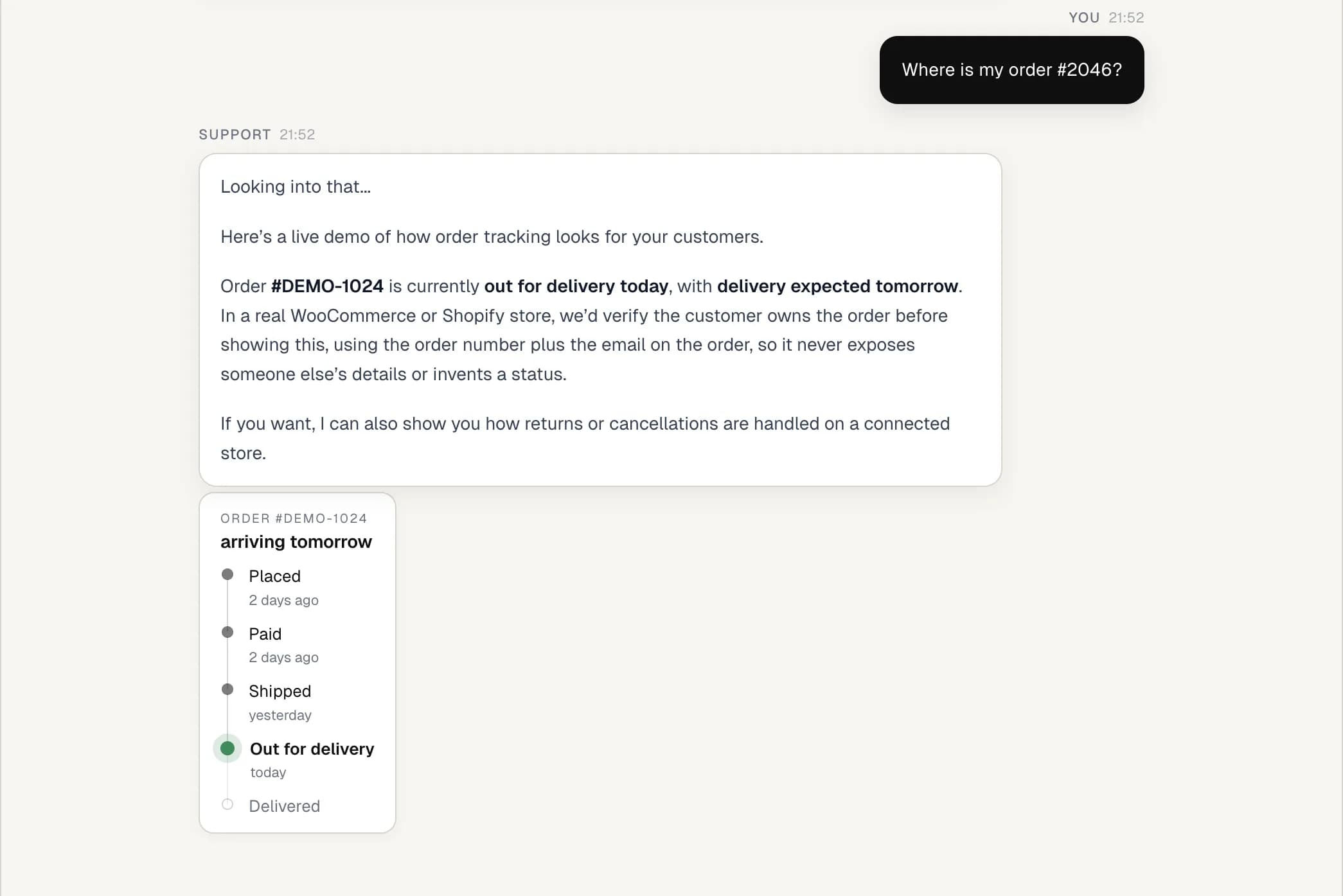Click the 'Placed' step label

click(274, 576)
